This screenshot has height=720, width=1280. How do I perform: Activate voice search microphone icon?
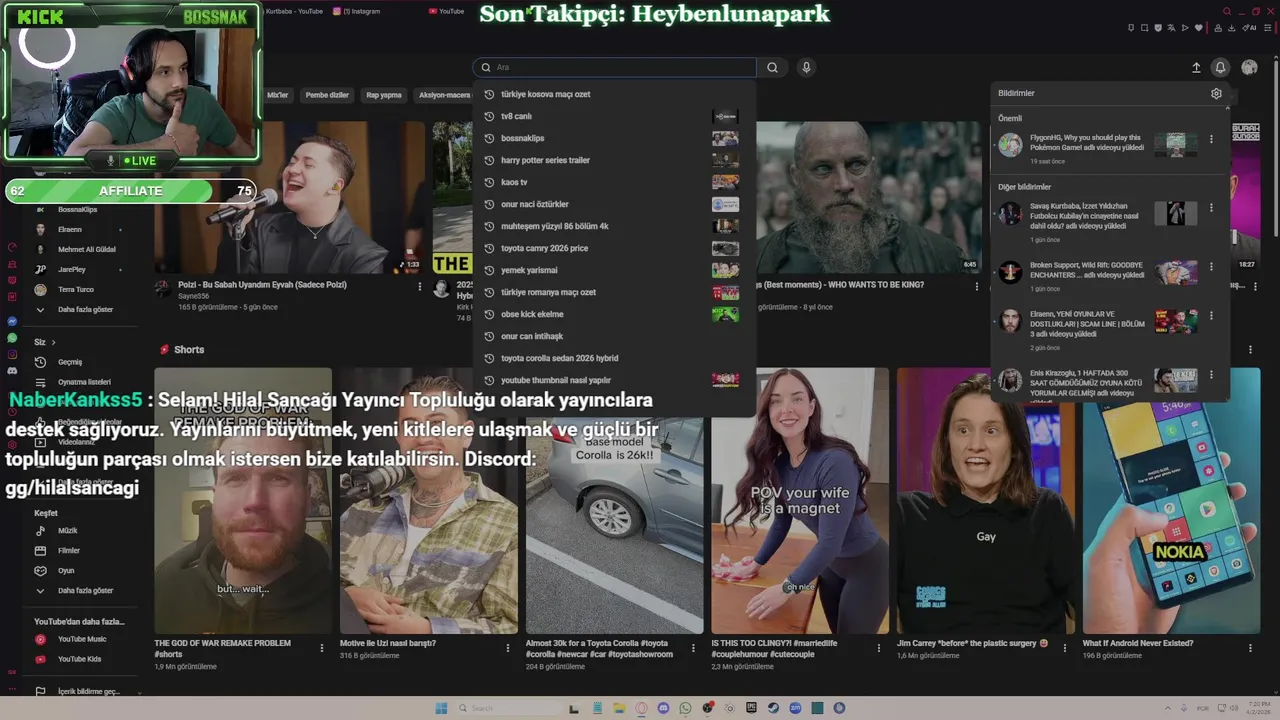coord(806,67)
